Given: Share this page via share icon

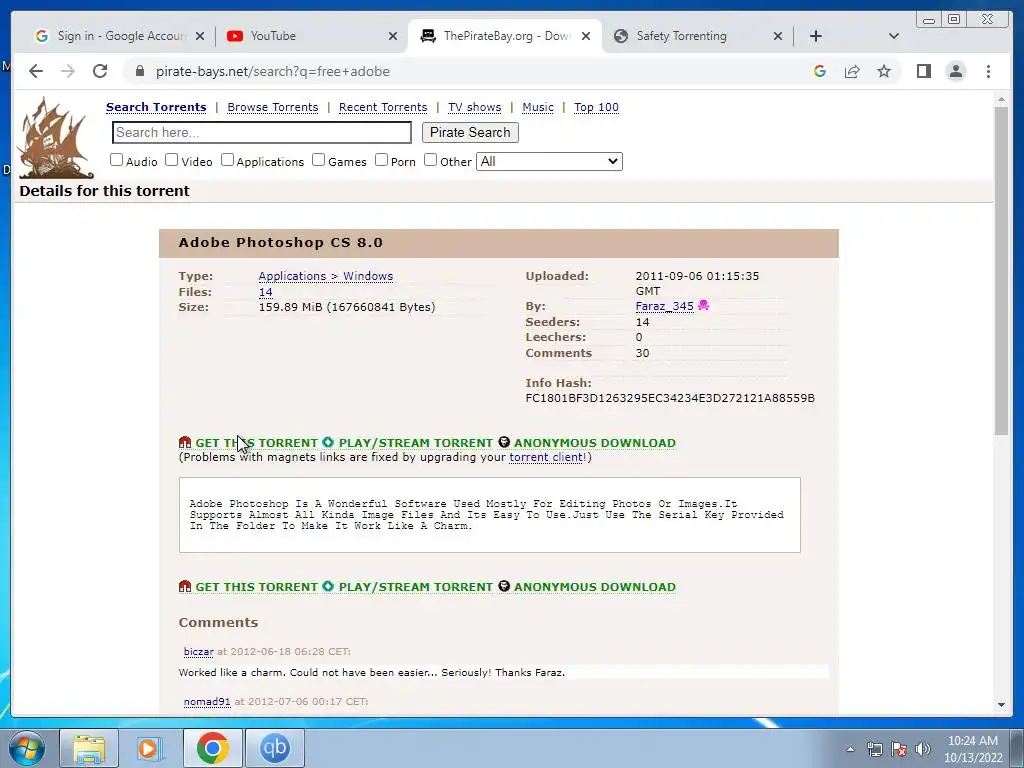Looking at the screenshot, I should click(852, 71).
